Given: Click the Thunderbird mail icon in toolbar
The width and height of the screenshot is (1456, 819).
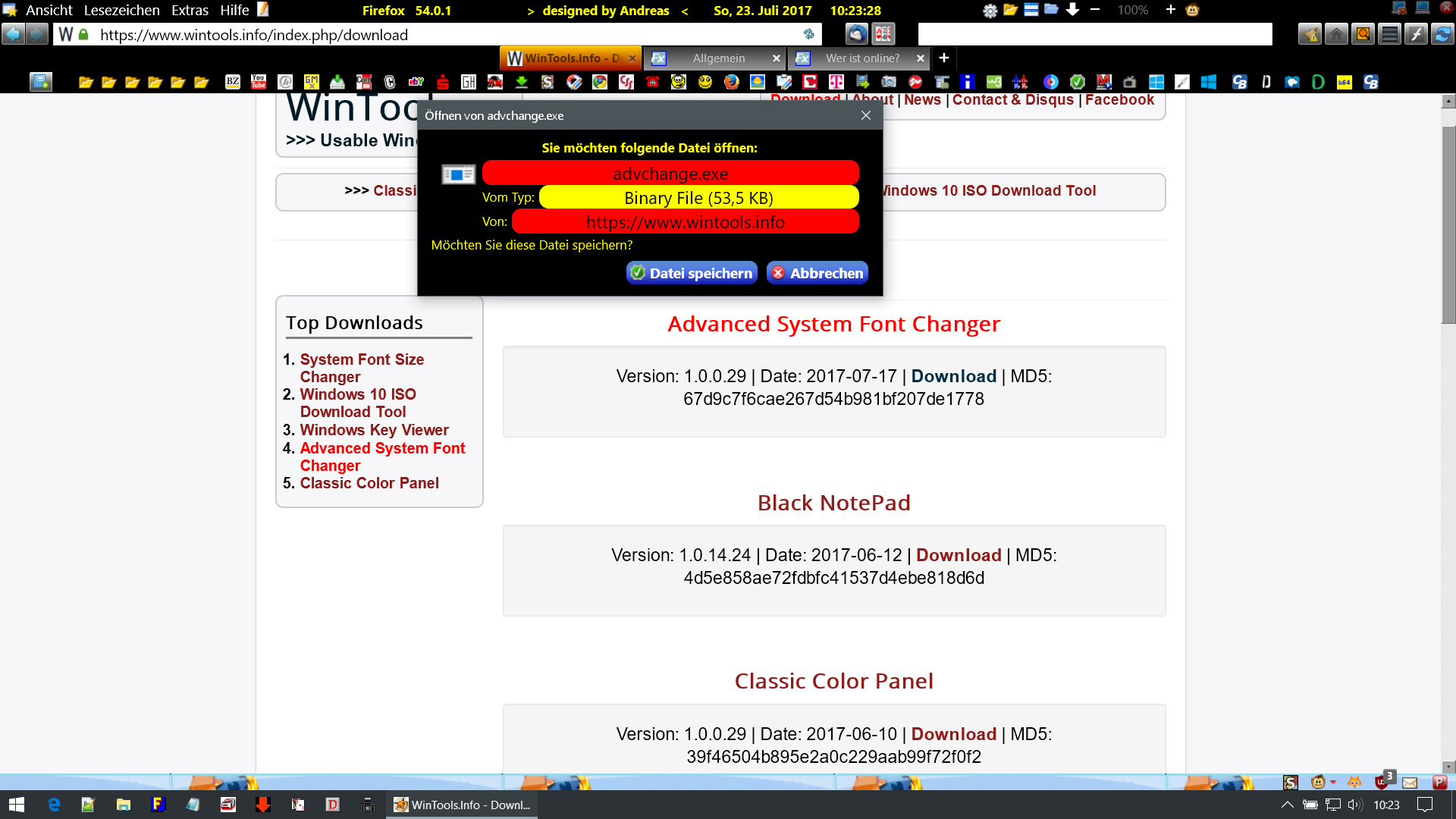Looking at the screenshot, I should [856, 34].
